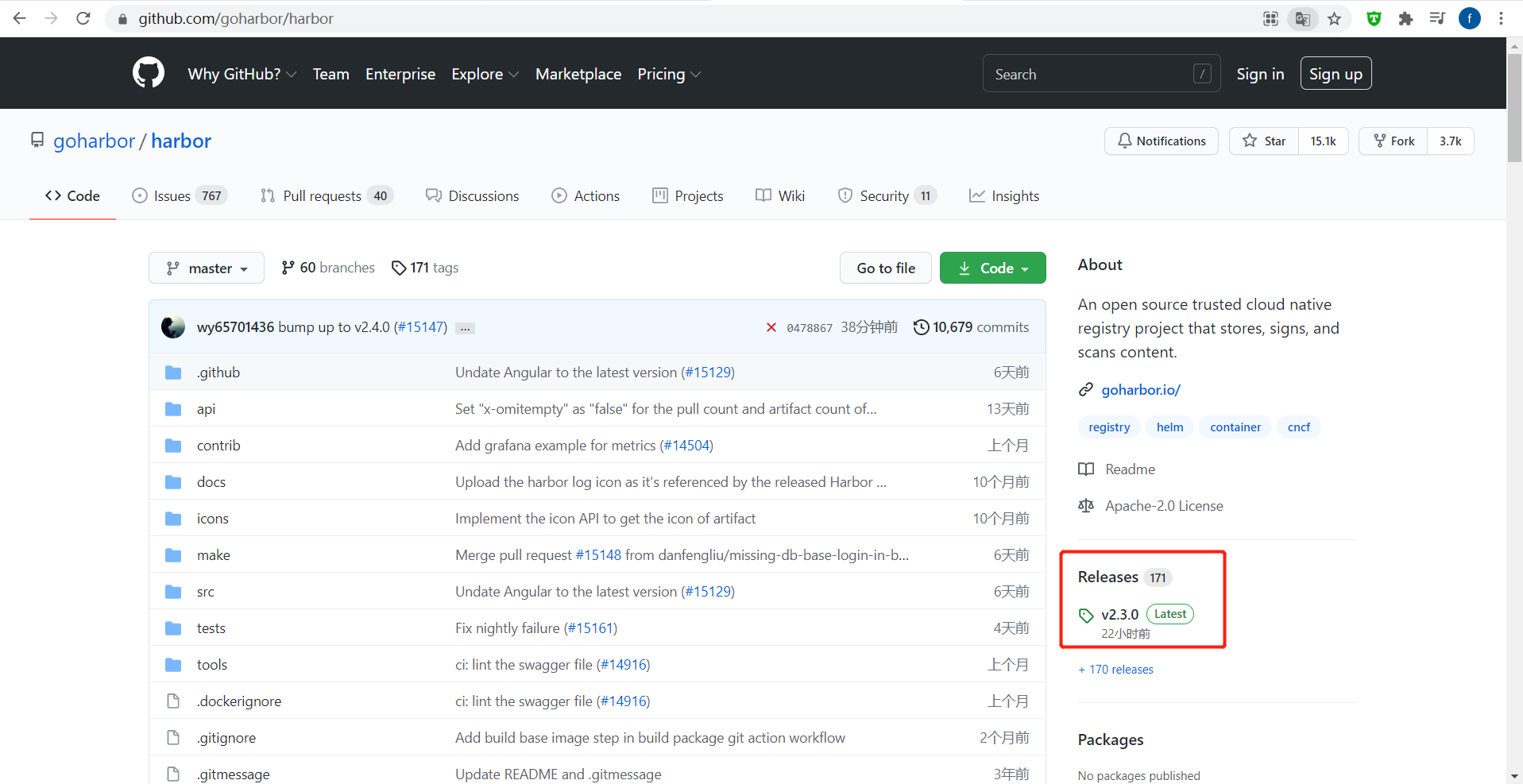The image size is (1523, 784).
Task: Expand the Pricing menu
Action: coord(669,74)
